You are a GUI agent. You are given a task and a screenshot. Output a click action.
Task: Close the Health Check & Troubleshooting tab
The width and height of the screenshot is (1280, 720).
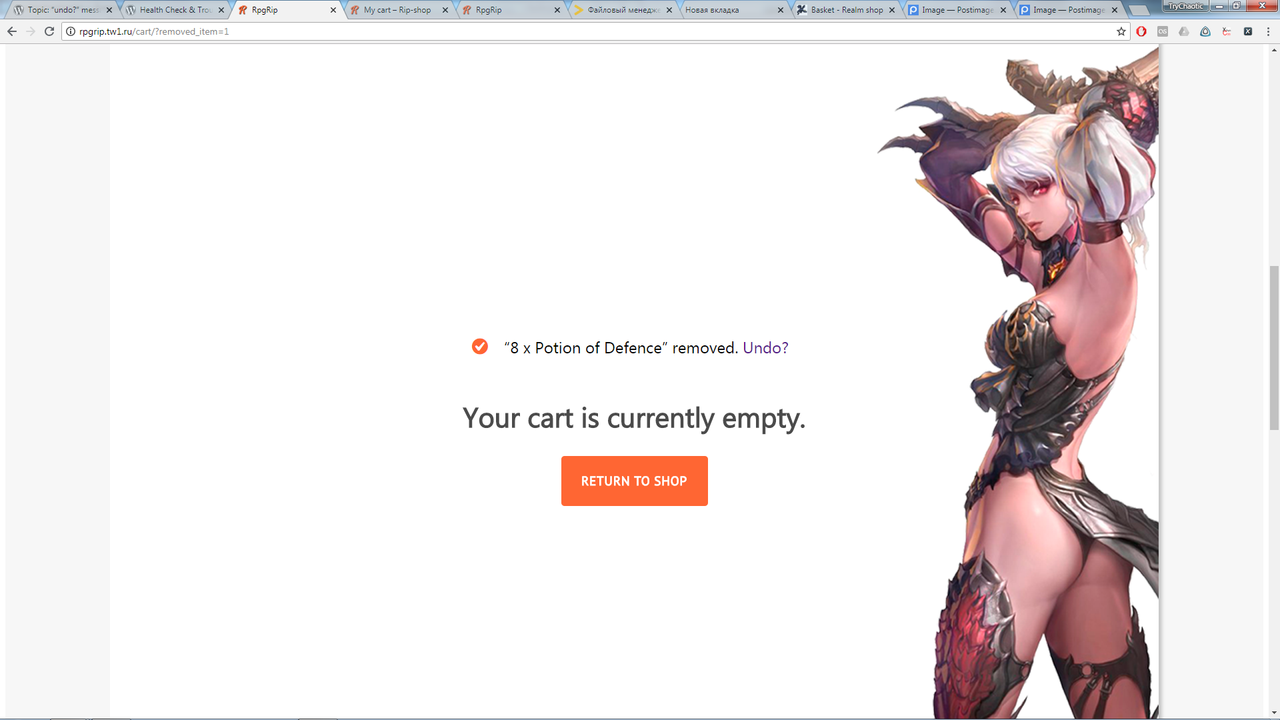click(221, 10)
